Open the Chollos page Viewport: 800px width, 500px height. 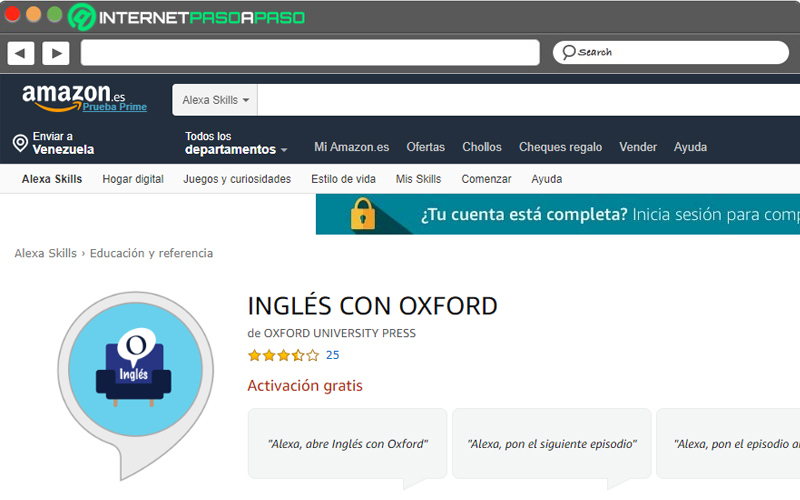pyautogui.click(x=482, y=147)
